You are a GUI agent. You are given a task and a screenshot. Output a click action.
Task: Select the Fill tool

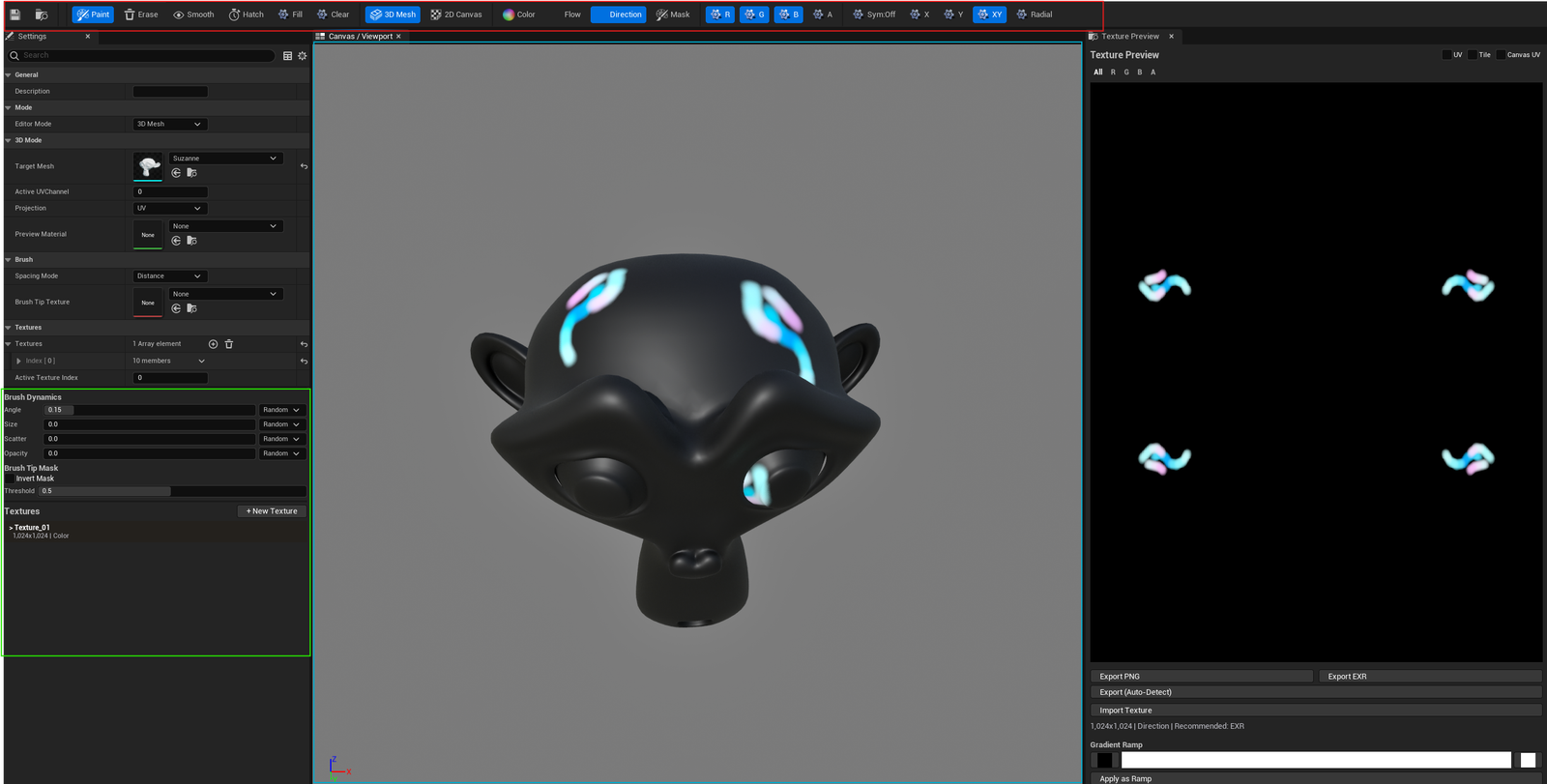tap(290, 15)
